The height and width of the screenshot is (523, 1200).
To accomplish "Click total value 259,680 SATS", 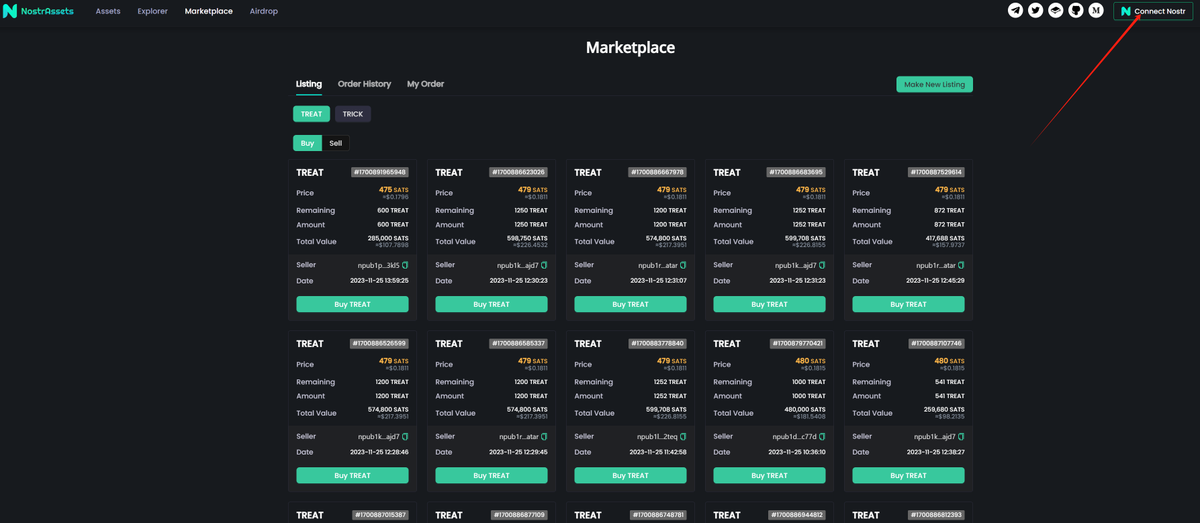I will tap(943, 410).
